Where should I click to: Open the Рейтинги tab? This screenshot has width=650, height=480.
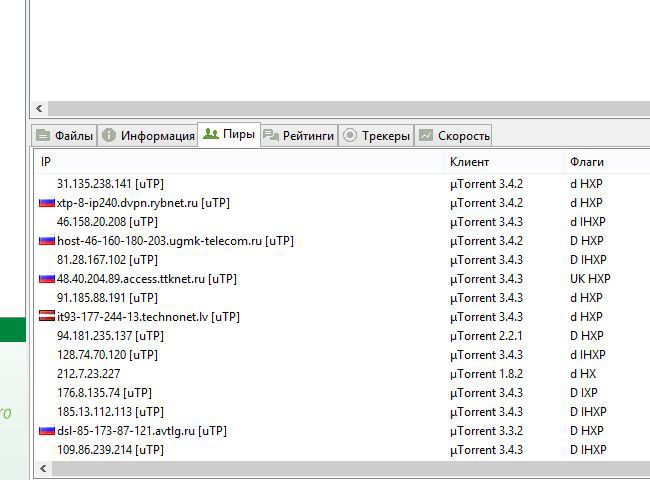pyautogui.click(x=299, y=136)
